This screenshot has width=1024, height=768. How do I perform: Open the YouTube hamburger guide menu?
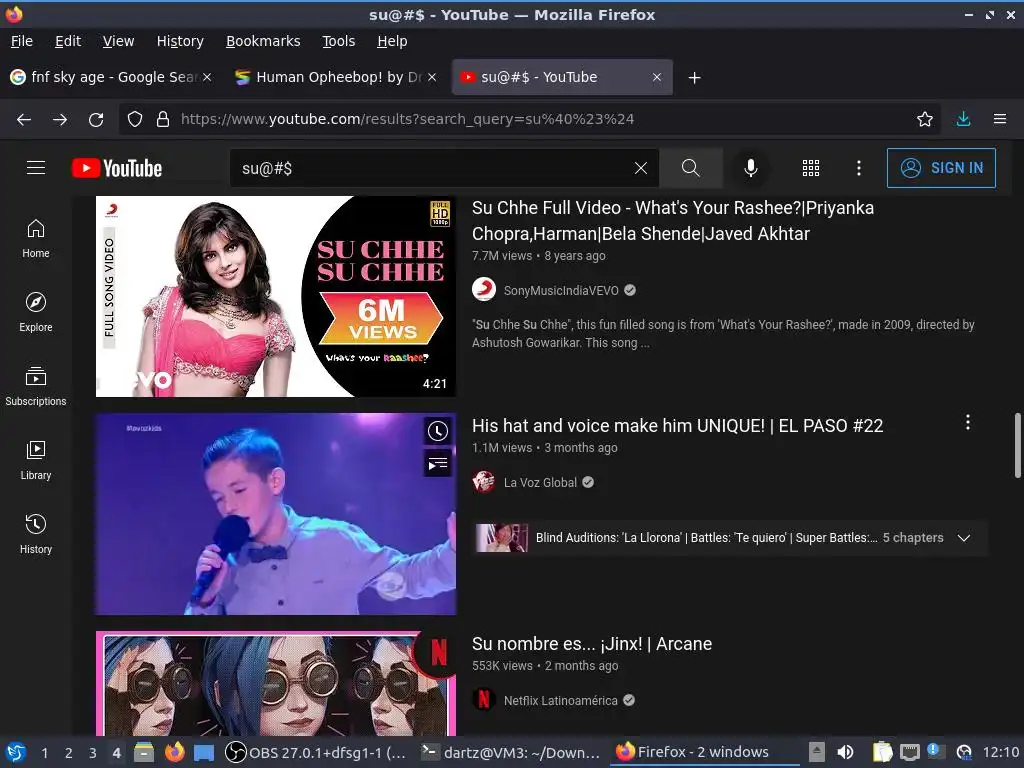click(x=36, y=168)
